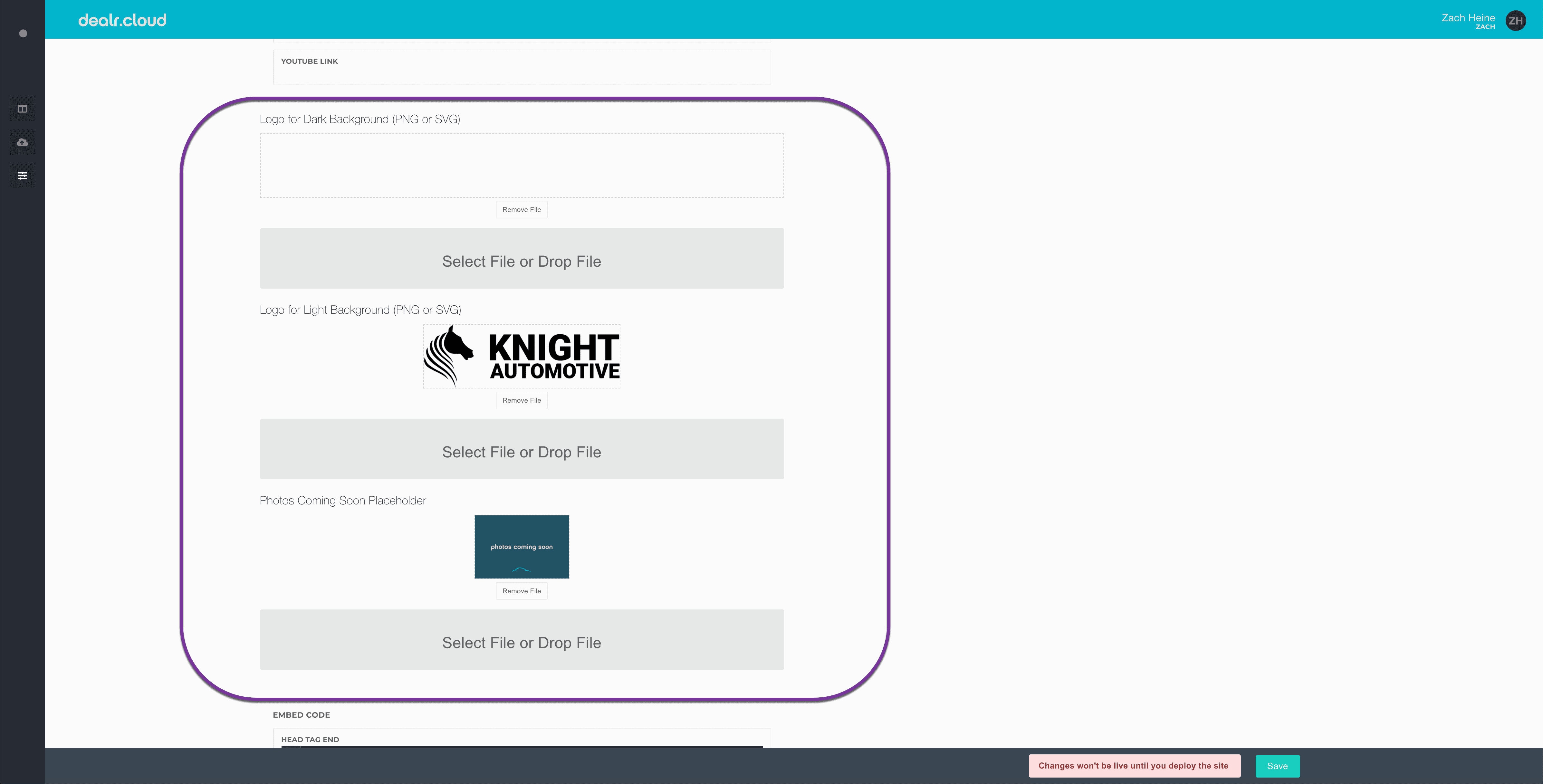Remove the dark background logo file
This screenshot has height=784, width=1543.
521,210
